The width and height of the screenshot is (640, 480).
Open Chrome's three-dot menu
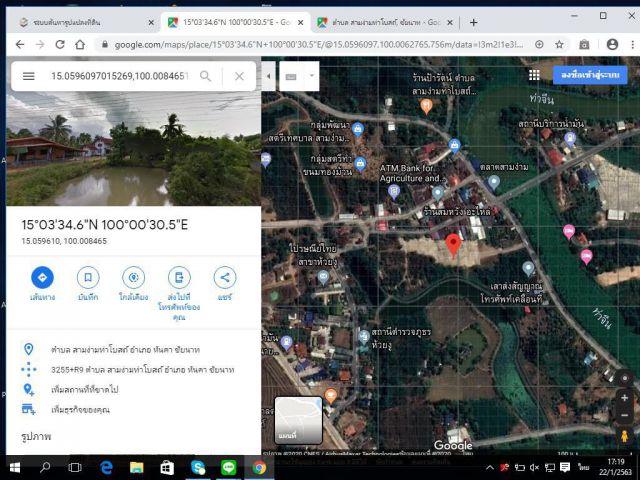pyautogui.click(x=633, y=44)
